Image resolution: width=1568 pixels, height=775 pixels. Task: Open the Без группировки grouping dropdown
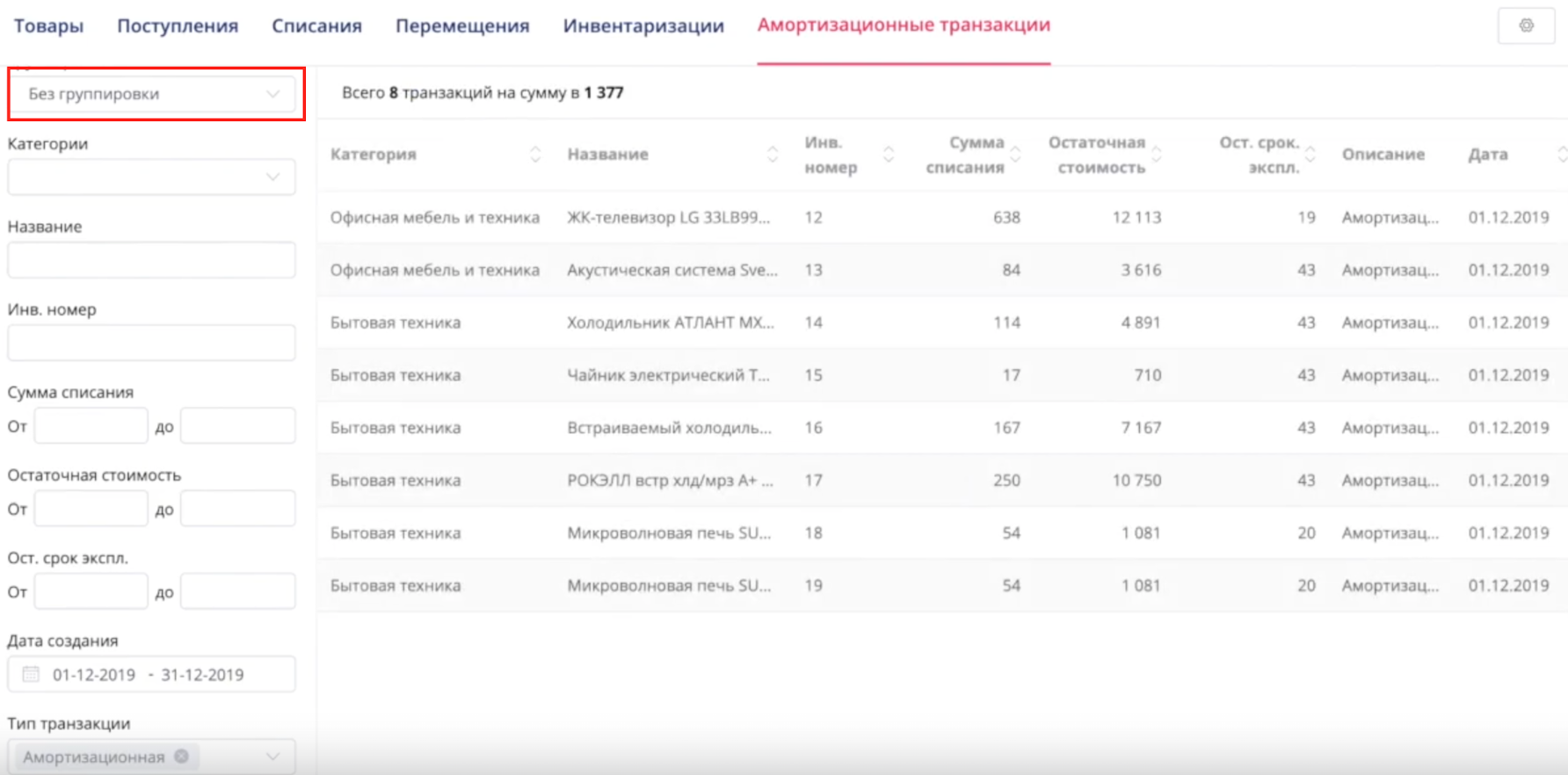(151, 94)
